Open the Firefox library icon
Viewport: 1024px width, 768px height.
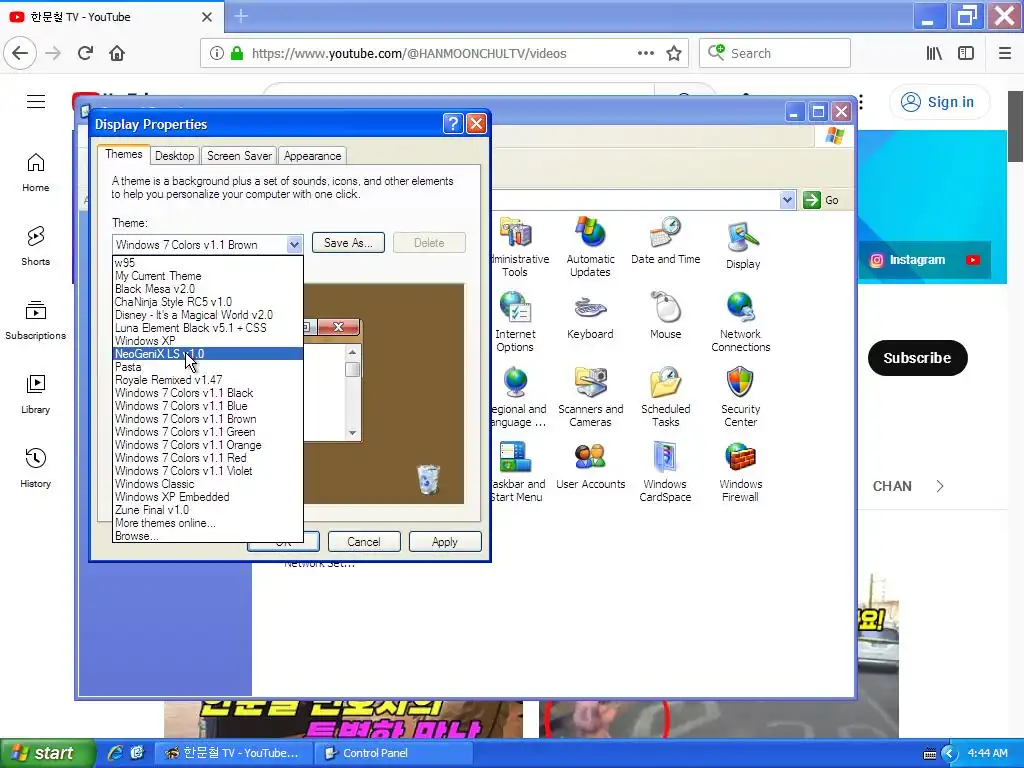pyautogui.click(x=935, y=54)
